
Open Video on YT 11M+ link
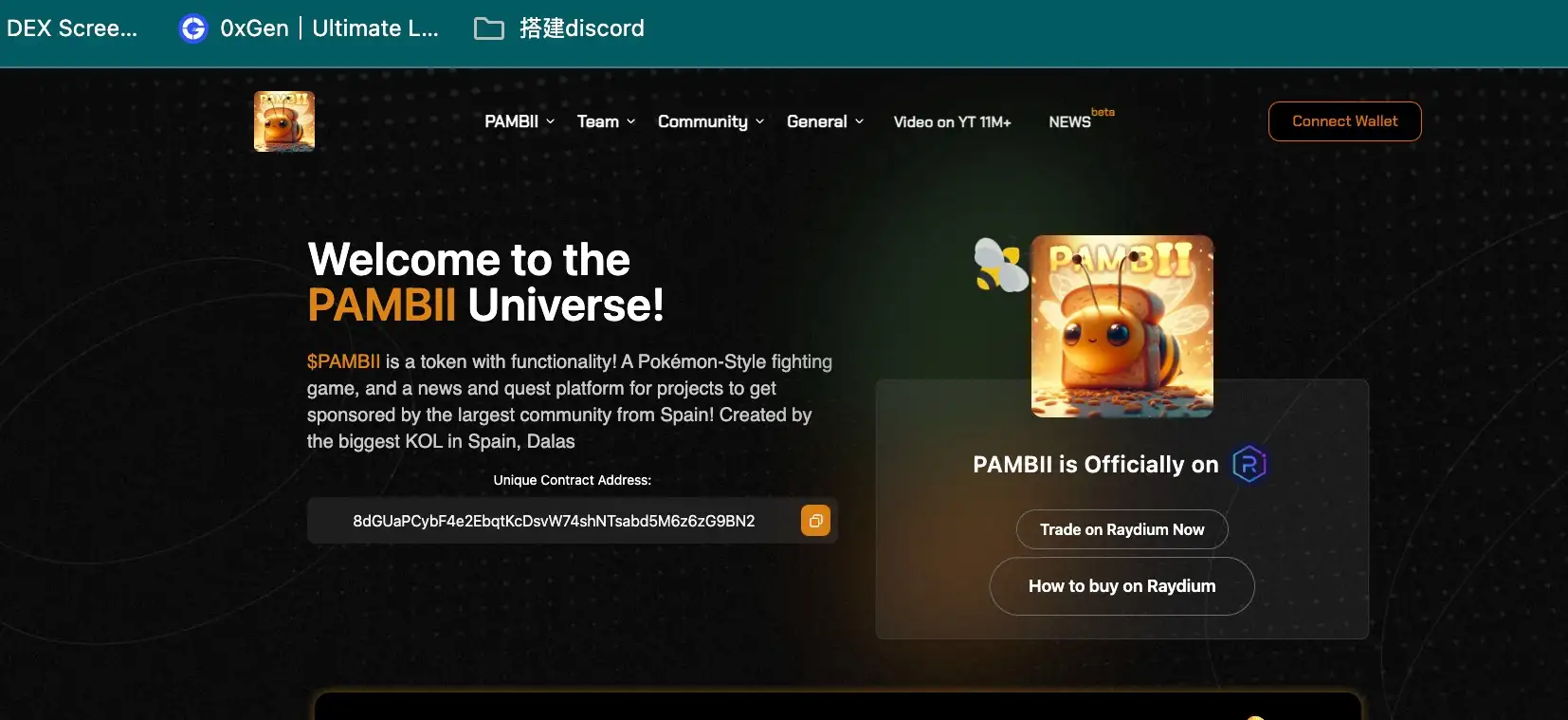click(952, 121)
